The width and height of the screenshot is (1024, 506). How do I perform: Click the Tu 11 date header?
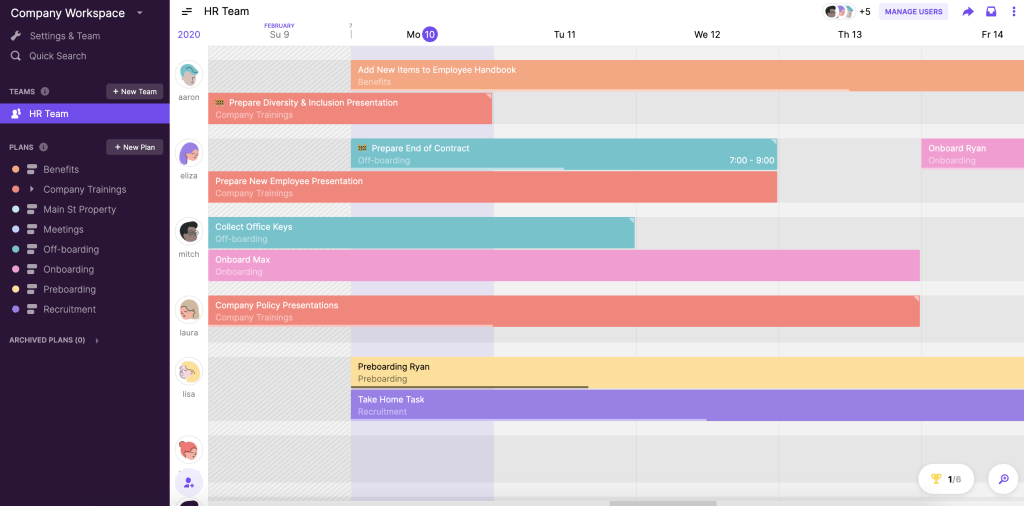[564, 35]
